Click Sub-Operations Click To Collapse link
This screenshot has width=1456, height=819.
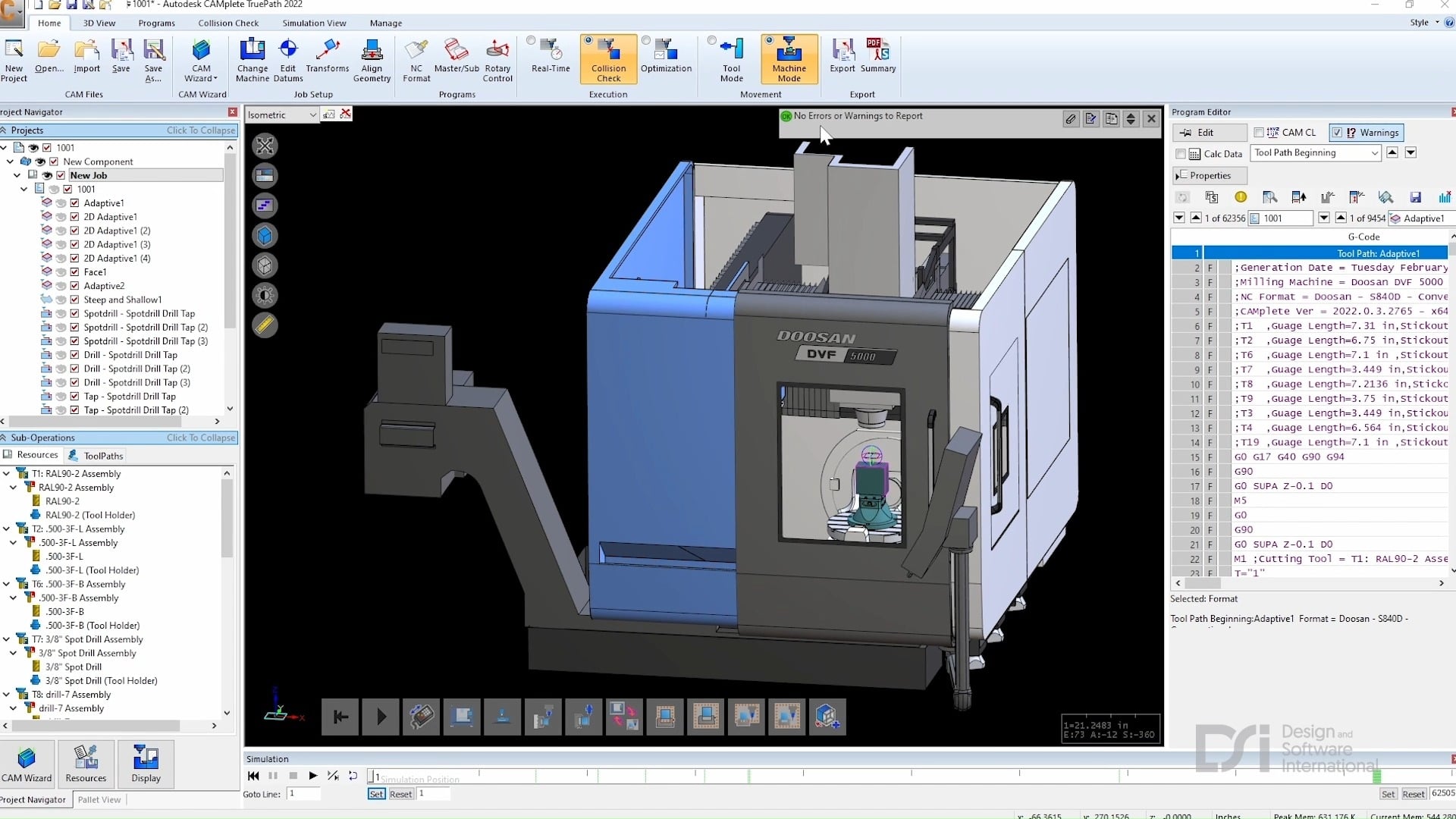(x=201, y=438)
